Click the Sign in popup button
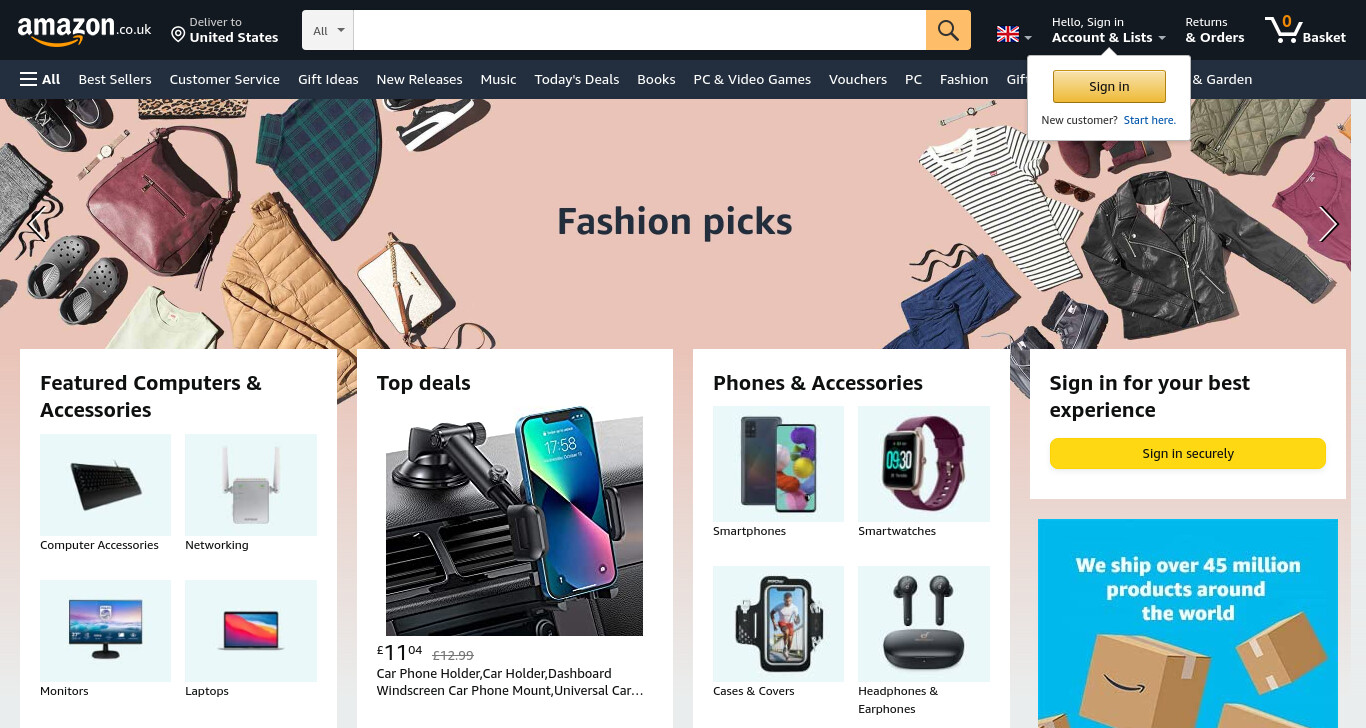 coord(1109,86)
